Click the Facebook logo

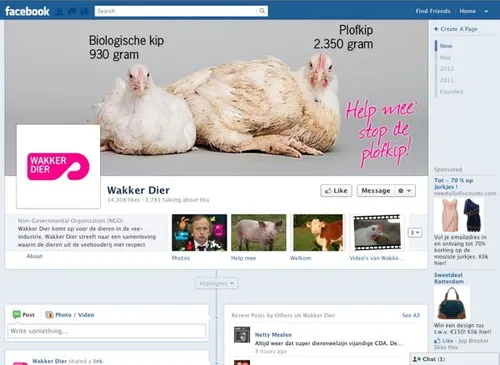click(x=27, y=11)
